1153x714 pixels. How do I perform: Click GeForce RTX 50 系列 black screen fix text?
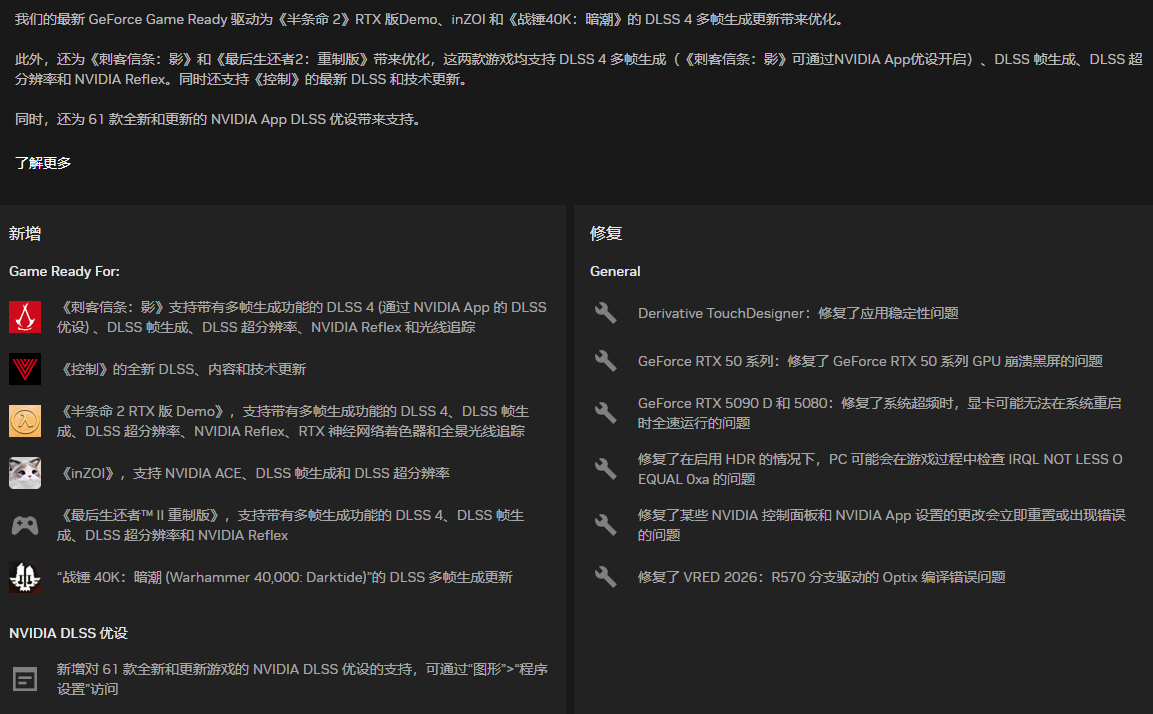click(870, 361)
